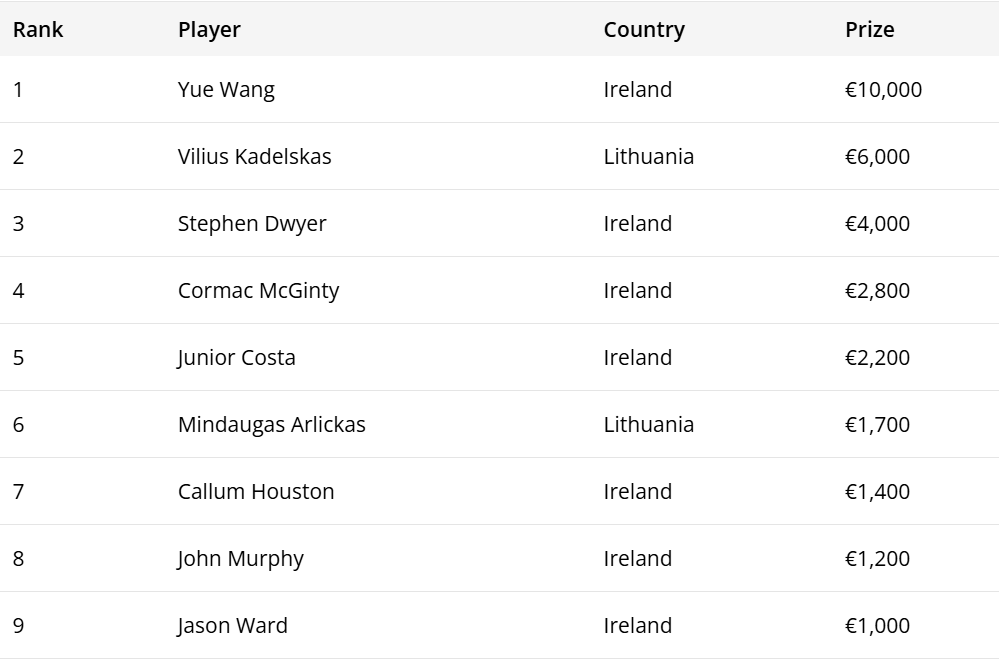The height and width of the screenshot is (667, 999).
Task: Select Callum Houston's name cell
Action: coord(256,492)
